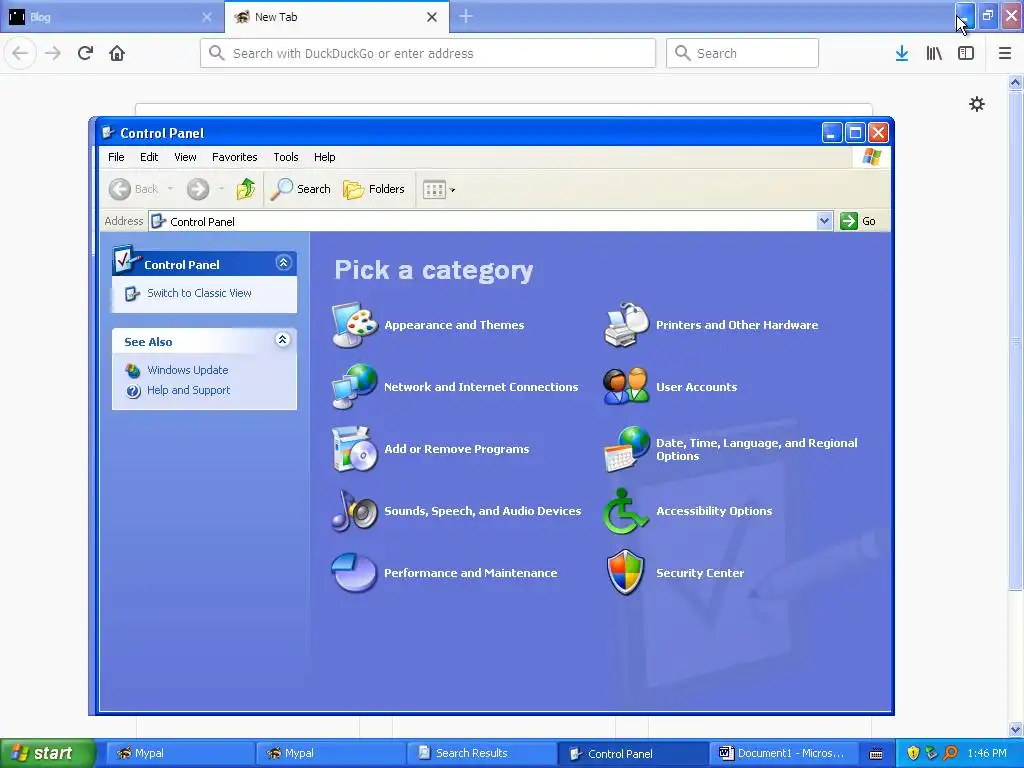Click the security shield tray icon

point(913,753)
